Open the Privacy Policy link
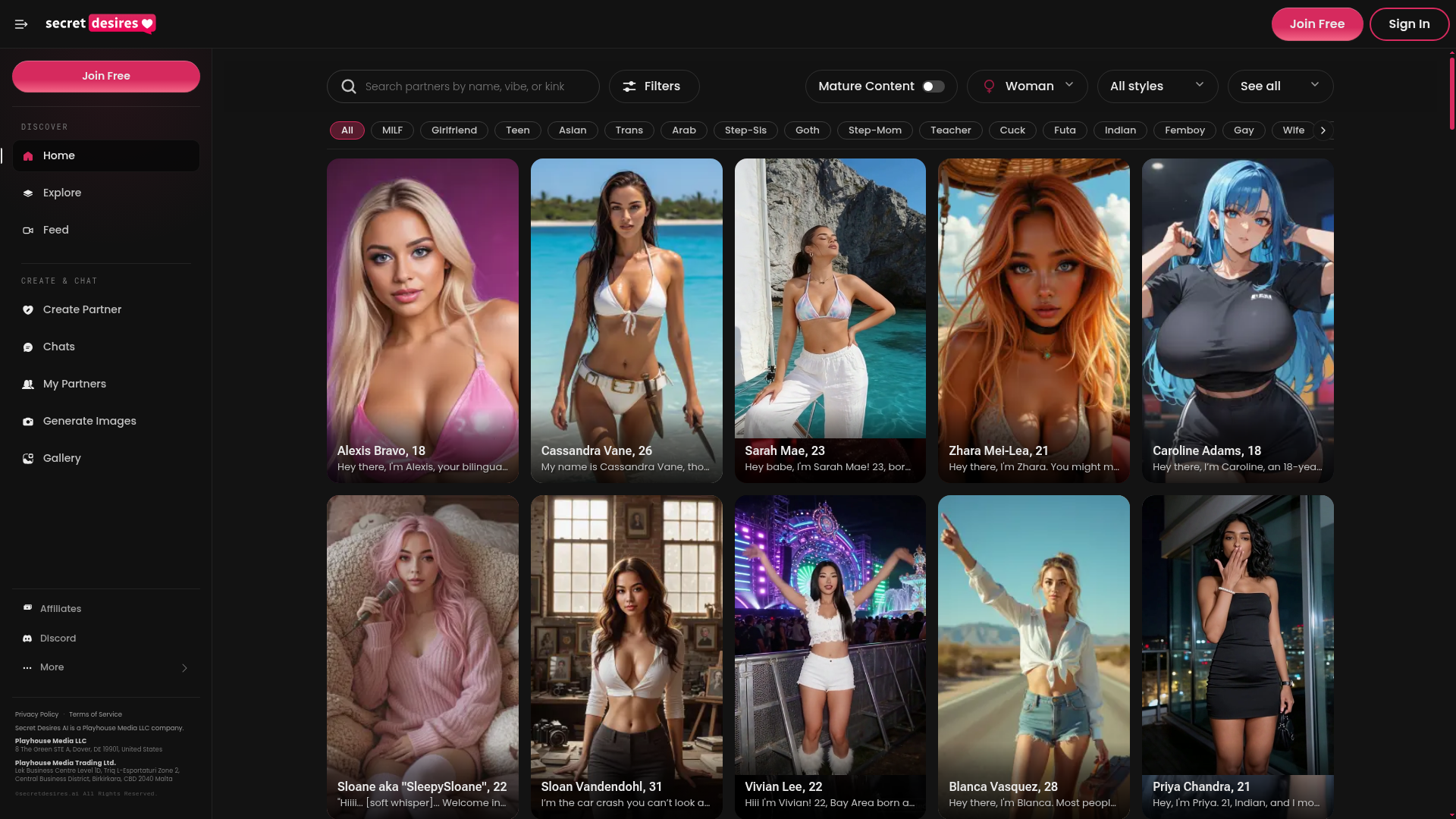1456x819 pixels. coord(36,714)
